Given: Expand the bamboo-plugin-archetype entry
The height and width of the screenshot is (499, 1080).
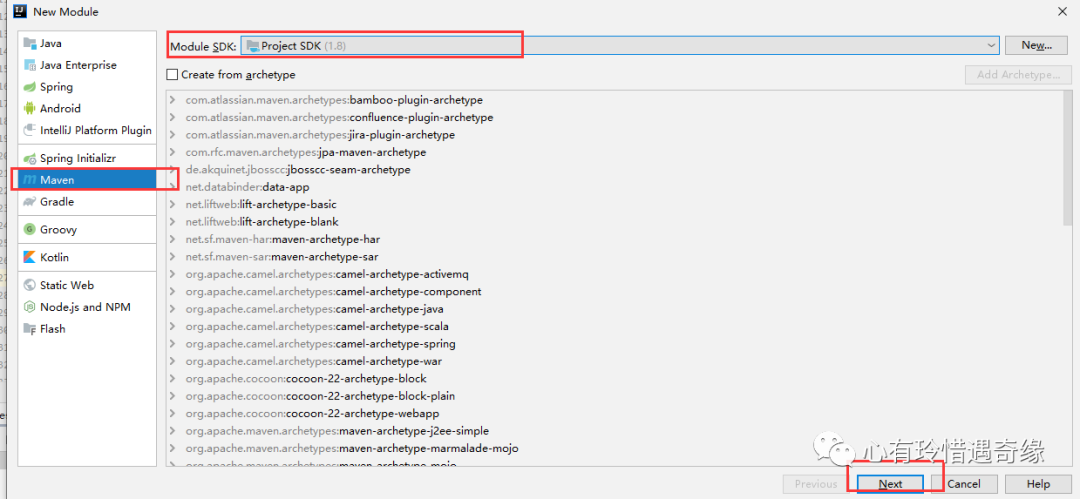Looking at the screenshot, I should 173,100.
